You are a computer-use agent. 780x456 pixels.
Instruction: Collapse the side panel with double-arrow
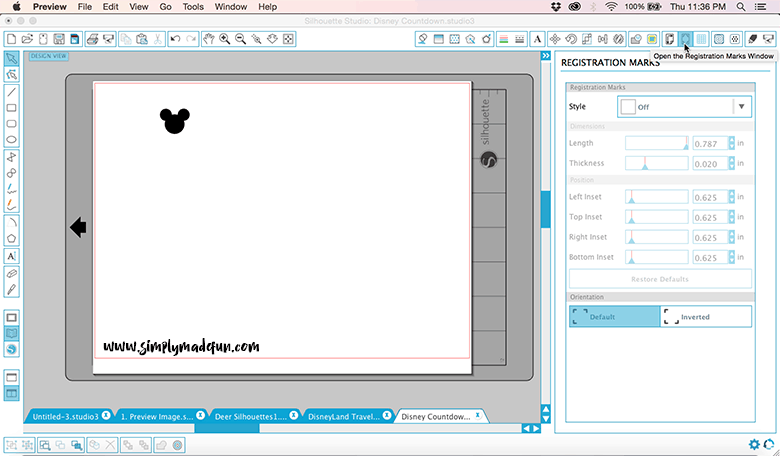pyautogui.click(x=546, y=56)
